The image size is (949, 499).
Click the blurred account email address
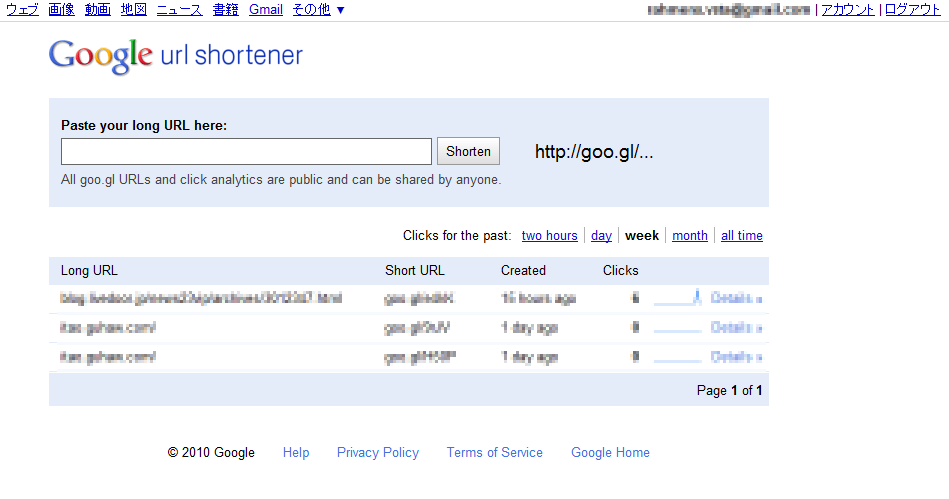point(729,10)
